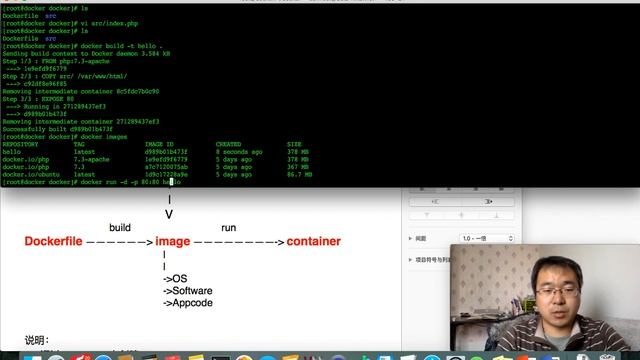Click the CREATED column header

coord(229,144)
